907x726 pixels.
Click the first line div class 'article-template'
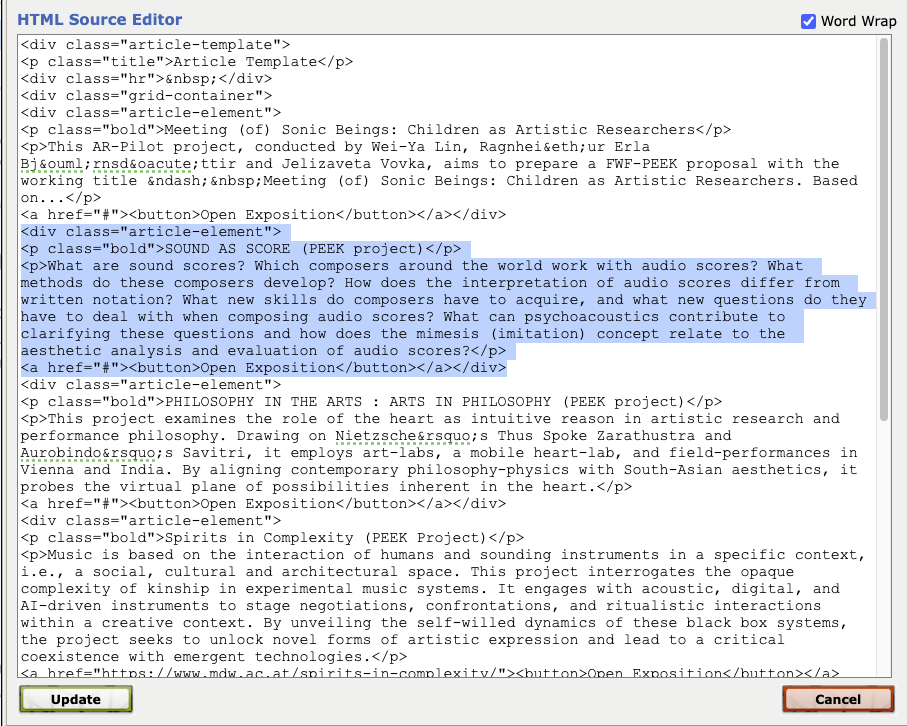pos(155,44)
